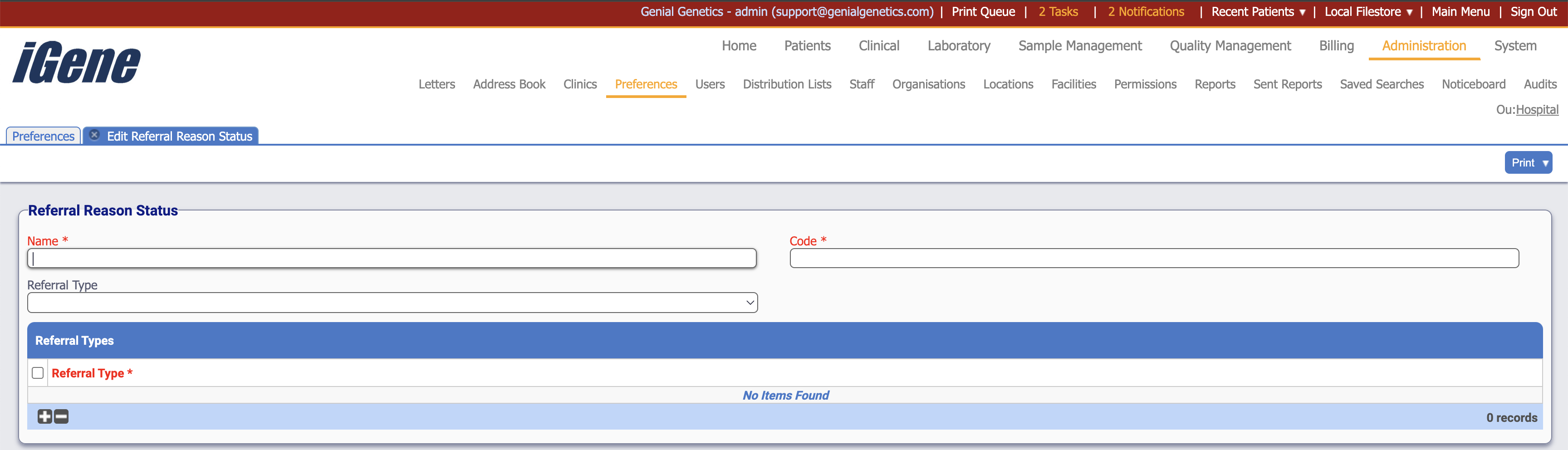
Task: Click the Hospital organizational unit link
Action: [x=1538, y=109]
